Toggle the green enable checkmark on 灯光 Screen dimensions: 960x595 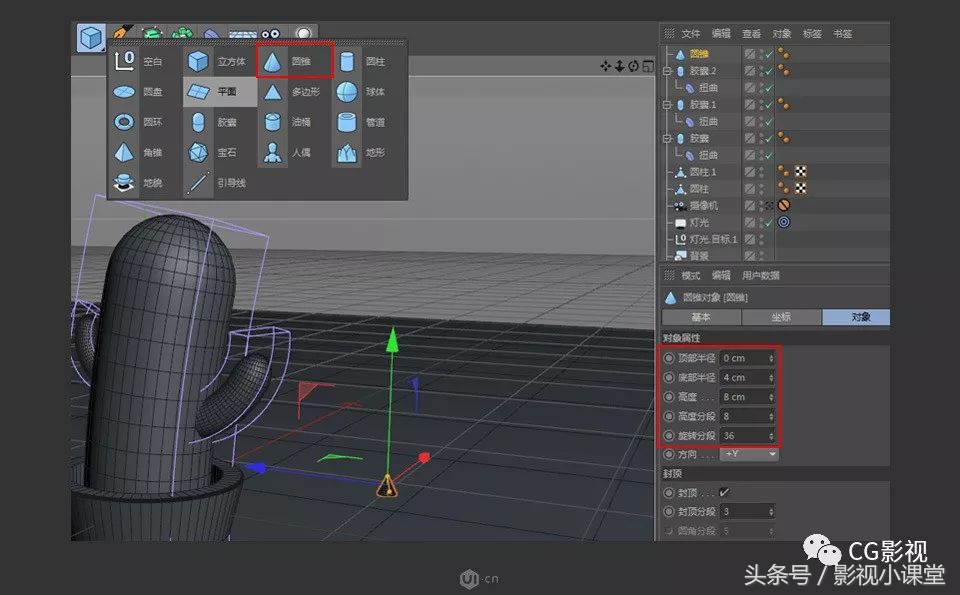click(770, 221)
